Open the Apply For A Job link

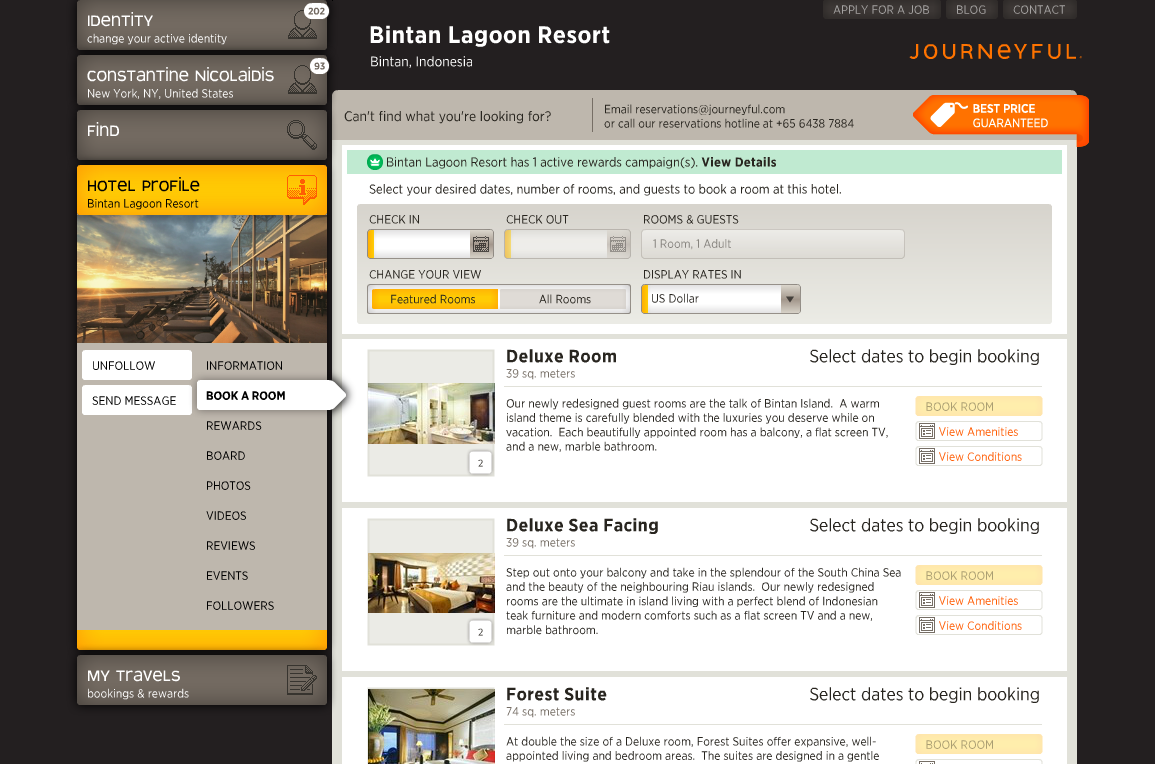[x=881, y=10]
